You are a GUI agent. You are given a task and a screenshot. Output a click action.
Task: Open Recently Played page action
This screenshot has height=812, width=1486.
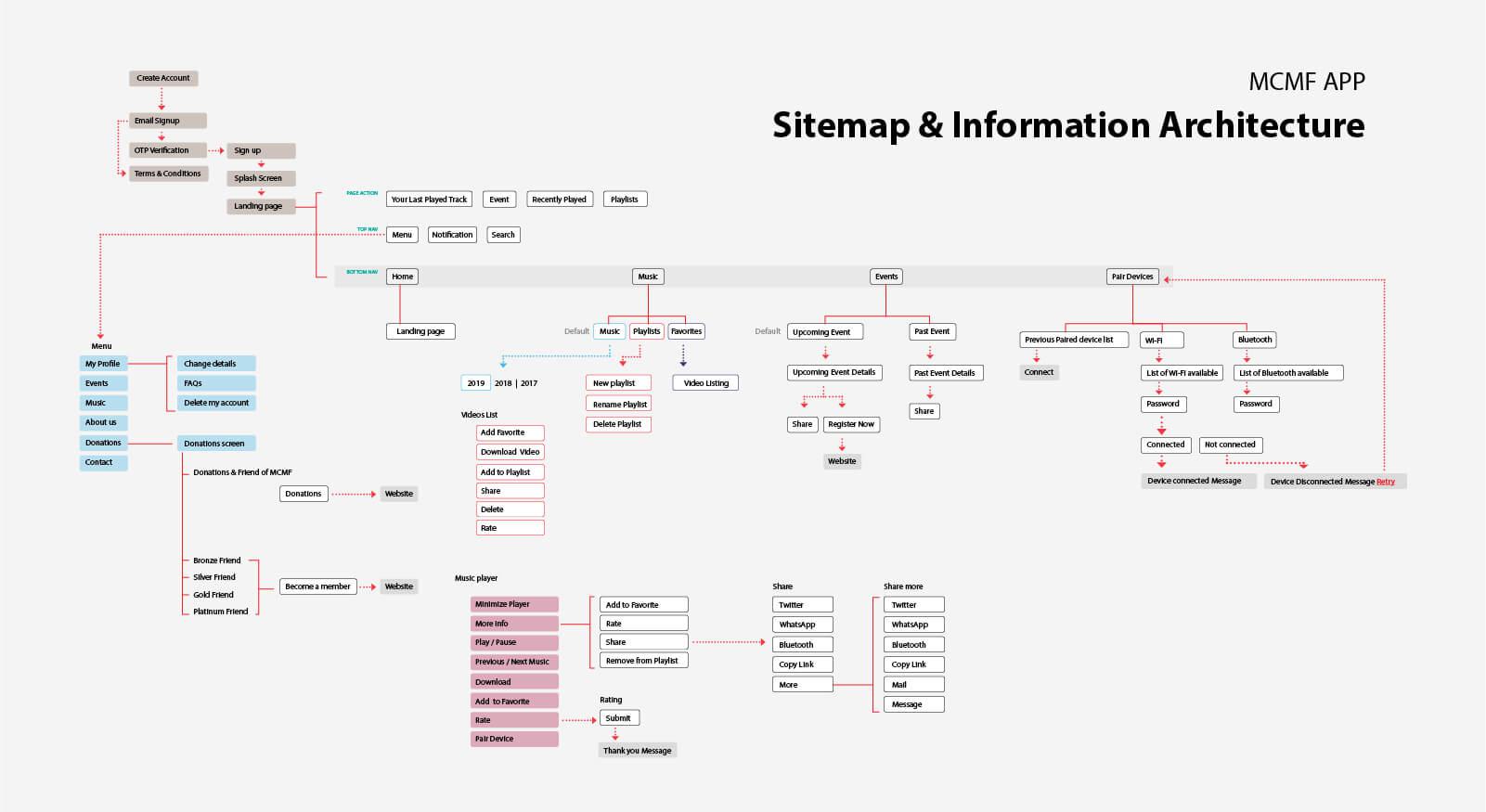(x=559, y=200)
